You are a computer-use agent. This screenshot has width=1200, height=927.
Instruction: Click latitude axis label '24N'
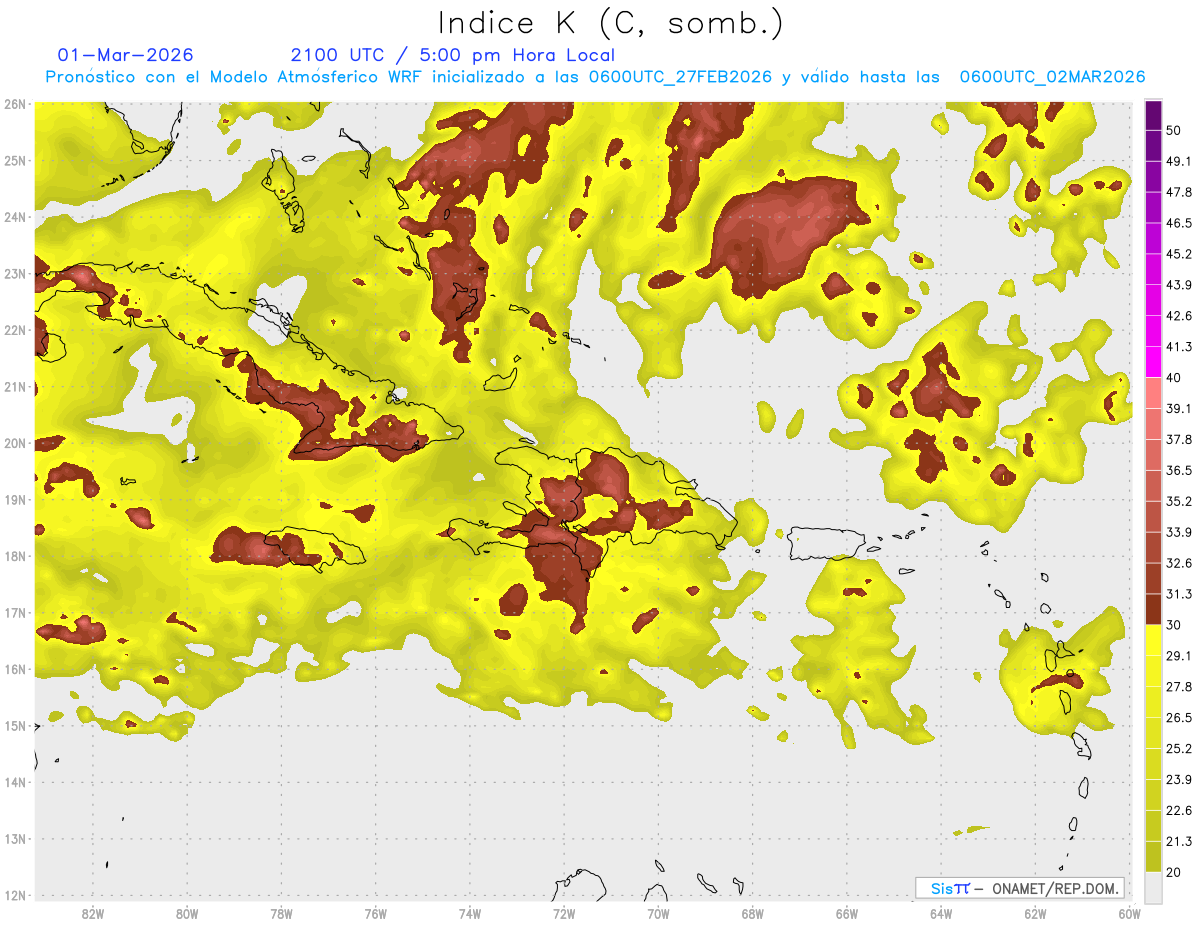coord(15,217)
